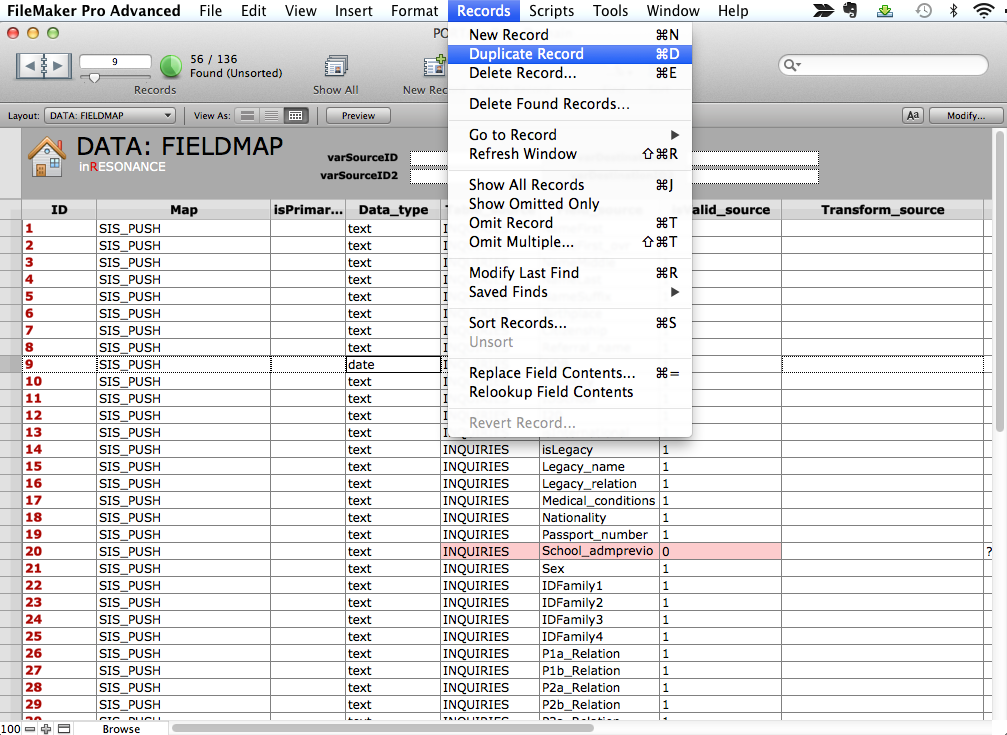Choose Show Omitted Only menu item
This screenshot has width=1007, height=735.
570,204
